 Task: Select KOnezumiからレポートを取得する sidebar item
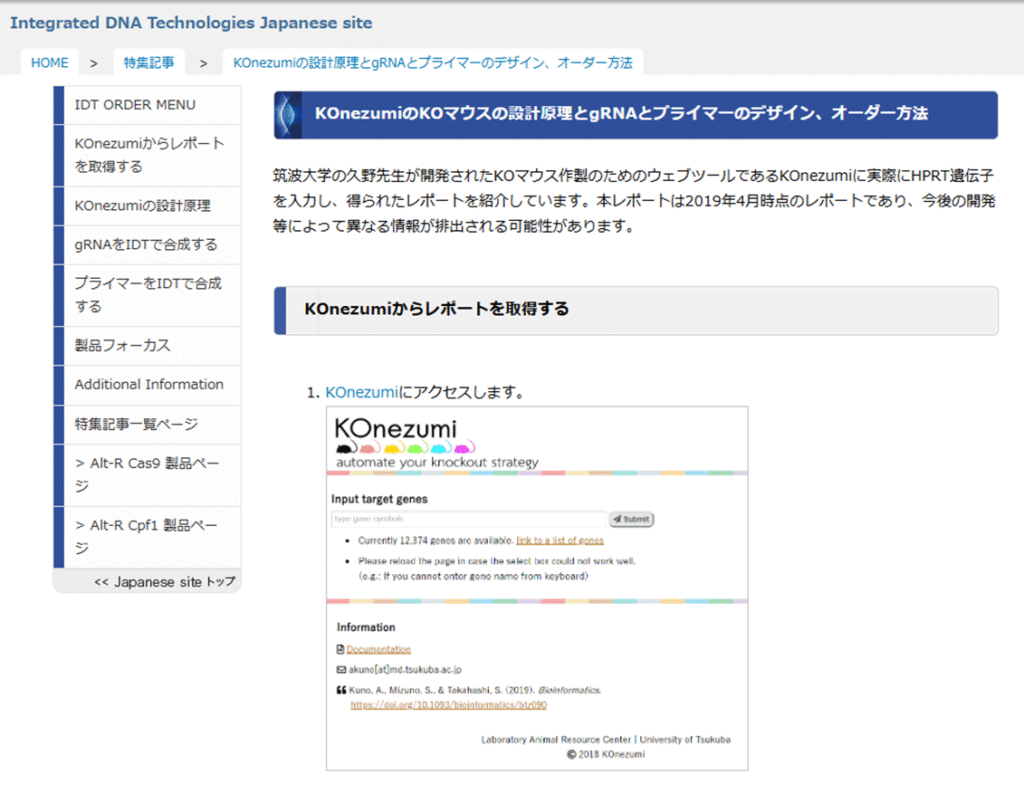pyautogui.click(x=149, y=155)
